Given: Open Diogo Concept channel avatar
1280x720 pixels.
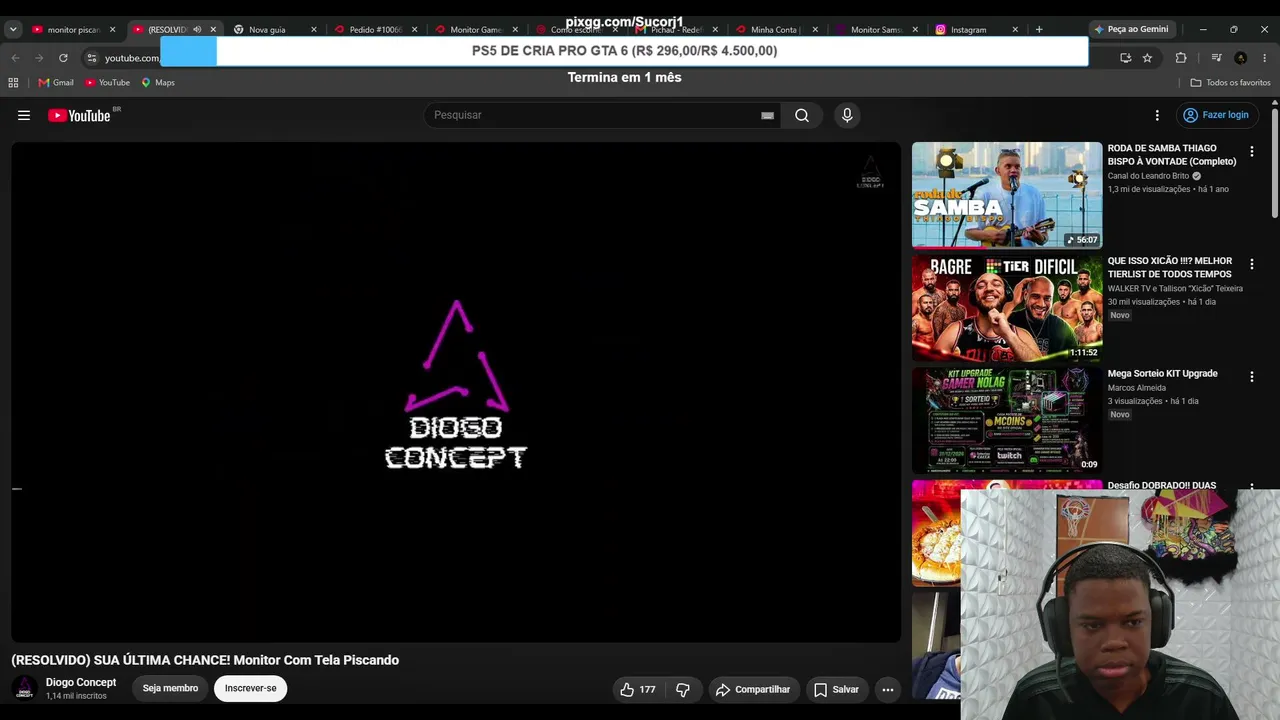Looking at the screenshot, I should click(x=25, y=688).
